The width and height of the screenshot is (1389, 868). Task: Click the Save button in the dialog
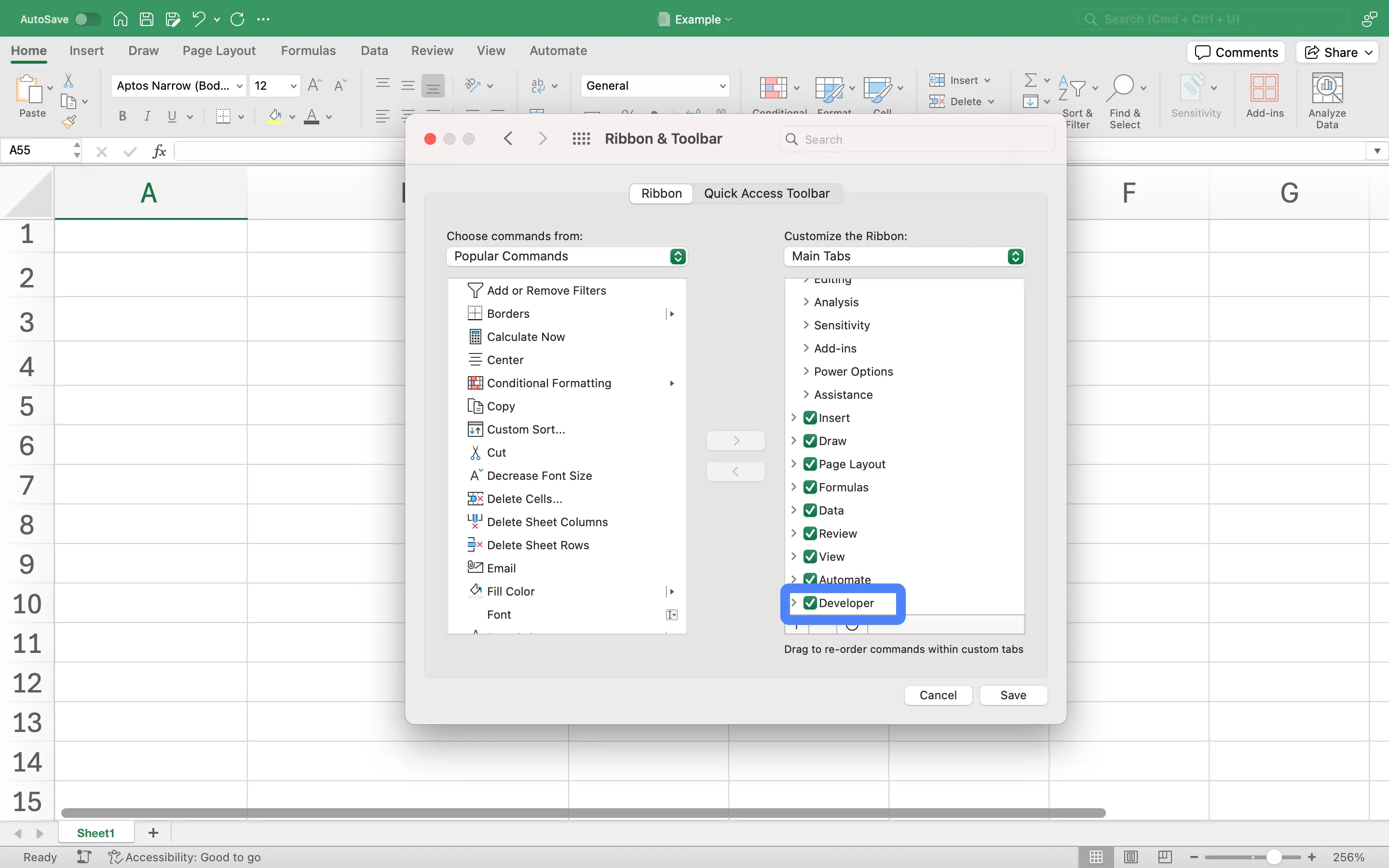click(x=1013, y=695)
